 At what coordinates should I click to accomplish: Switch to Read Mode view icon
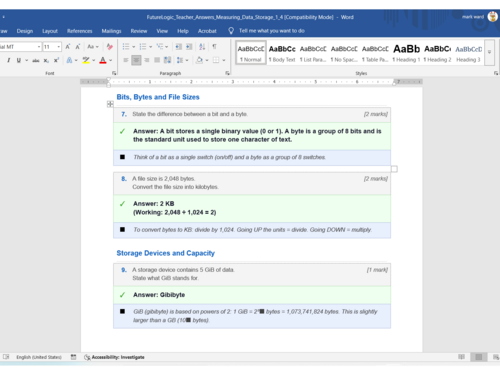(461, 357)
